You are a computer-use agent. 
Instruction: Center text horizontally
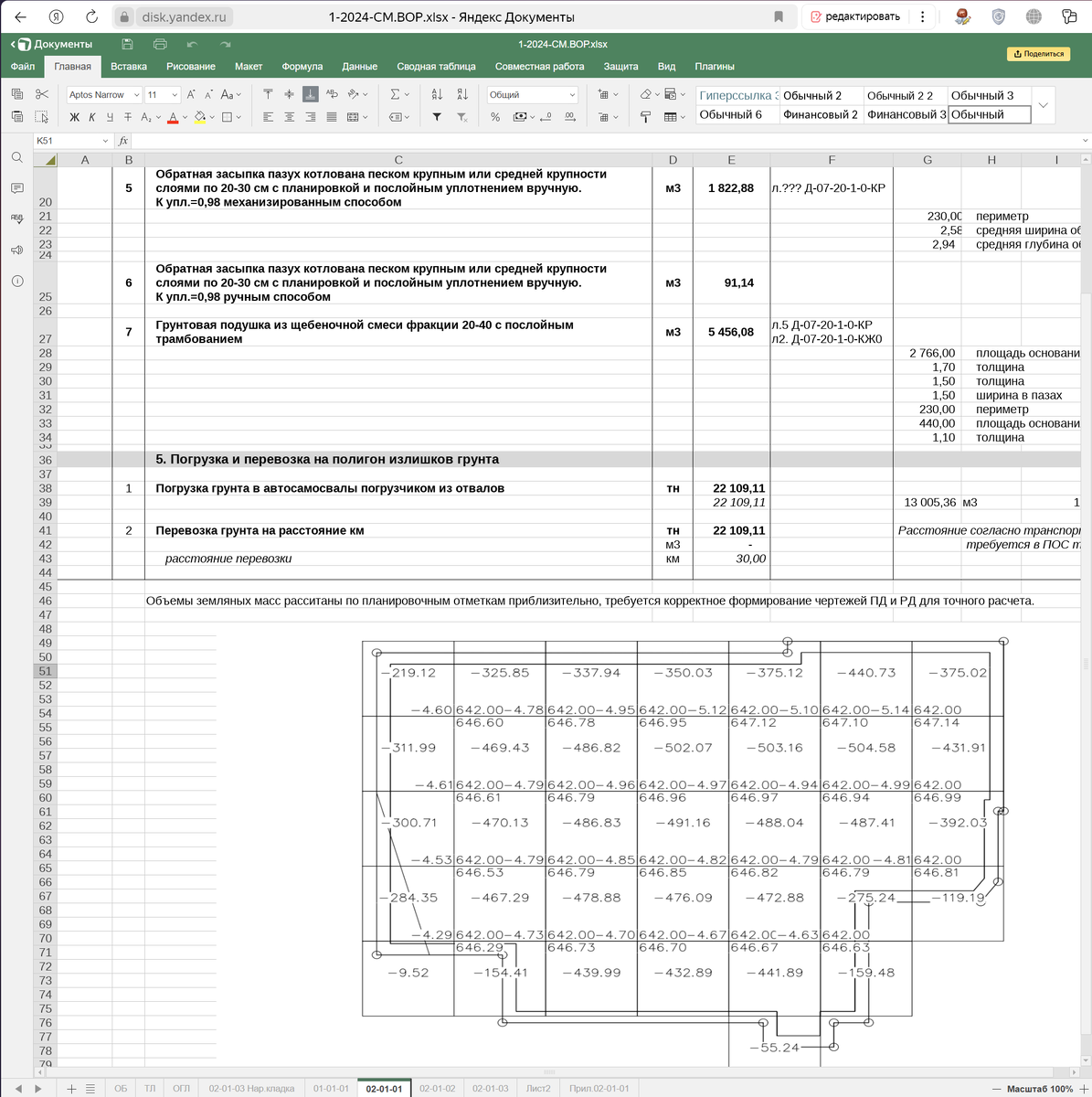pos(289,117)
